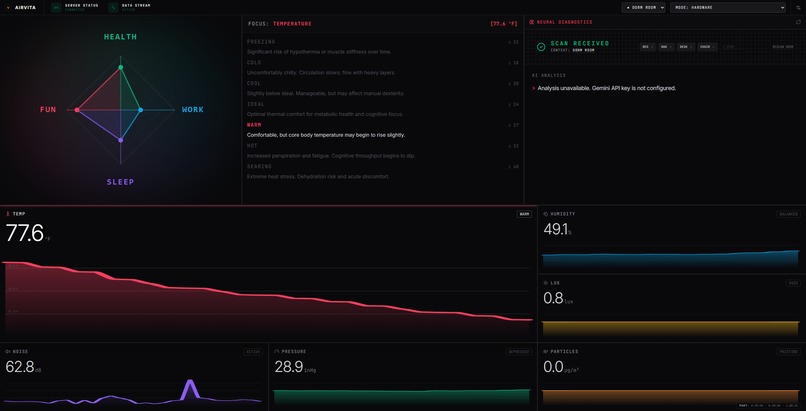Screen dimensions: 806x411
Task: Click the green Health point on the radar
Action: [121, 67]
